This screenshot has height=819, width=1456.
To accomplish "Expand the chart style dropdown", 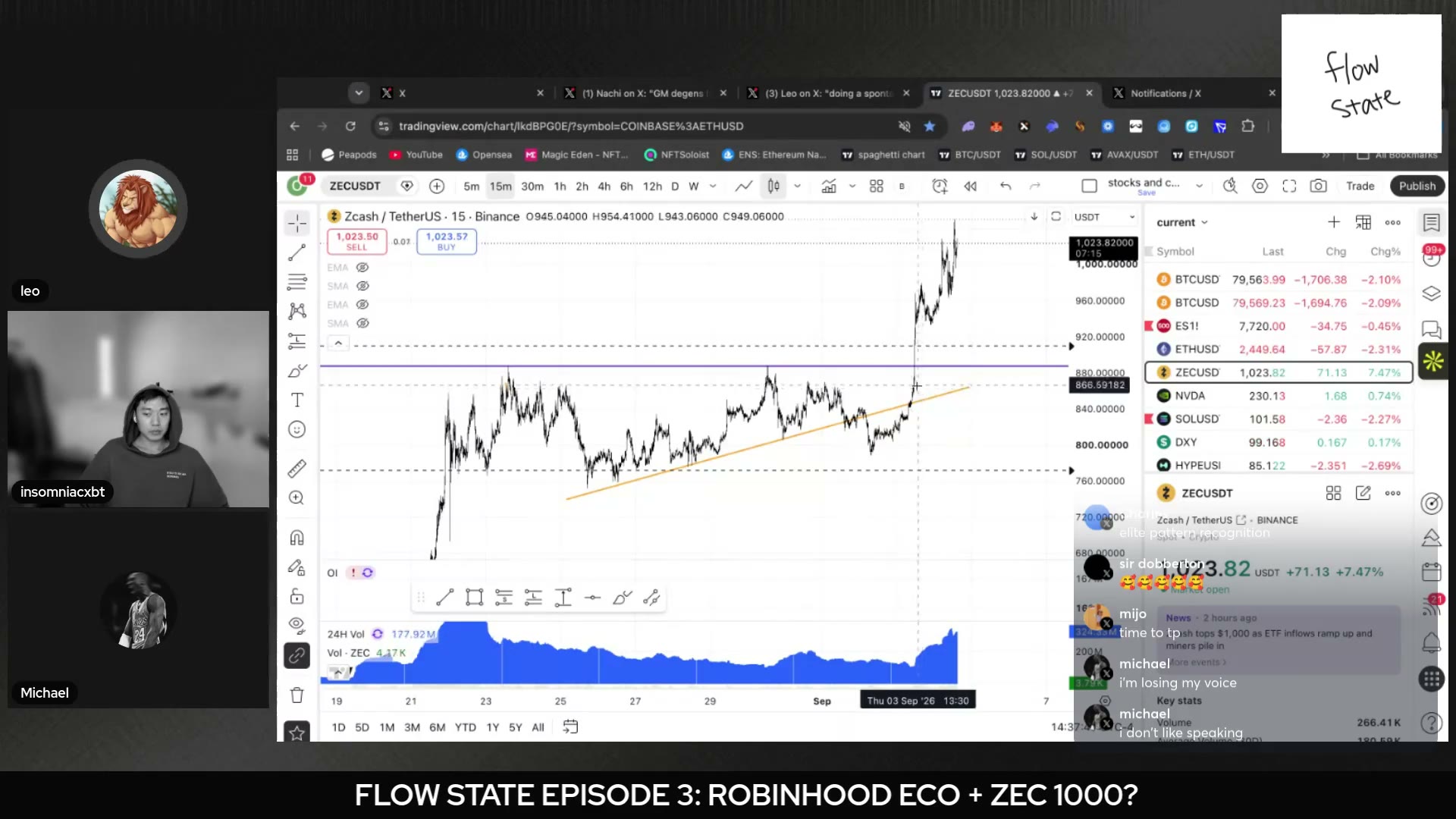I will tap(797, 186).
